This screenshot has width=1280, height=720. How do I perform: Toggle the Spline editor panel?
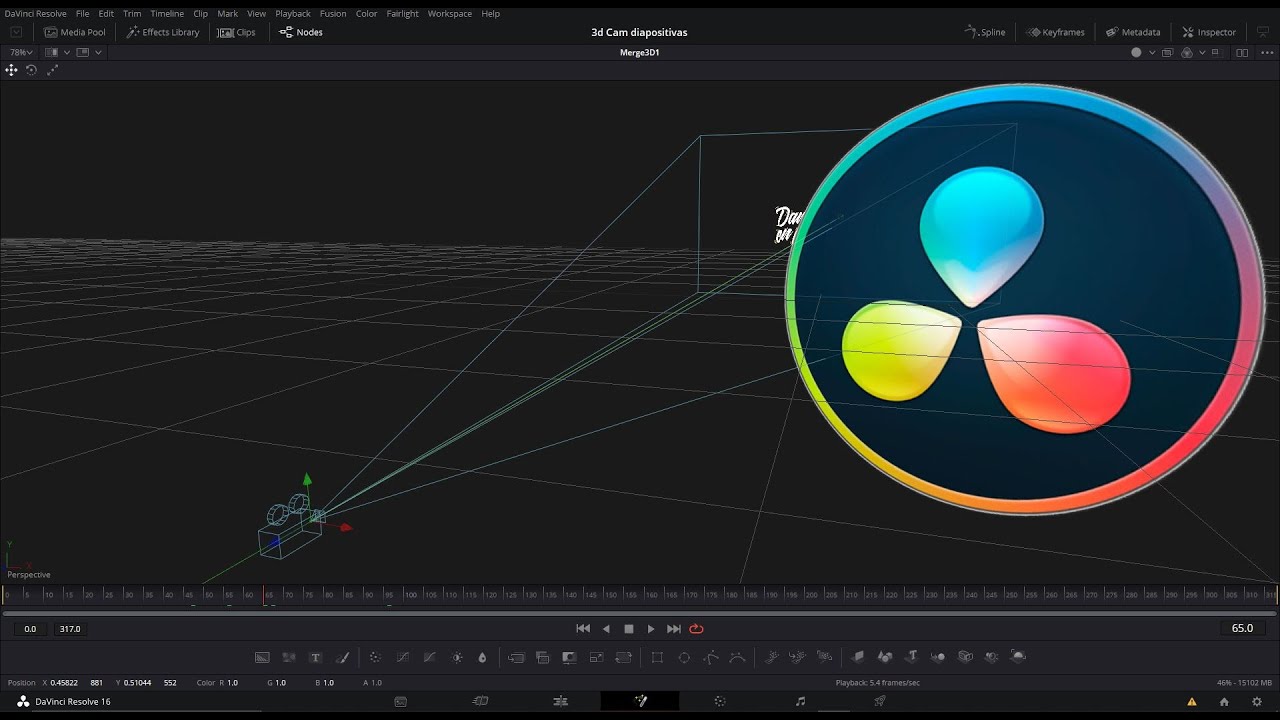[x=985, y=32]
